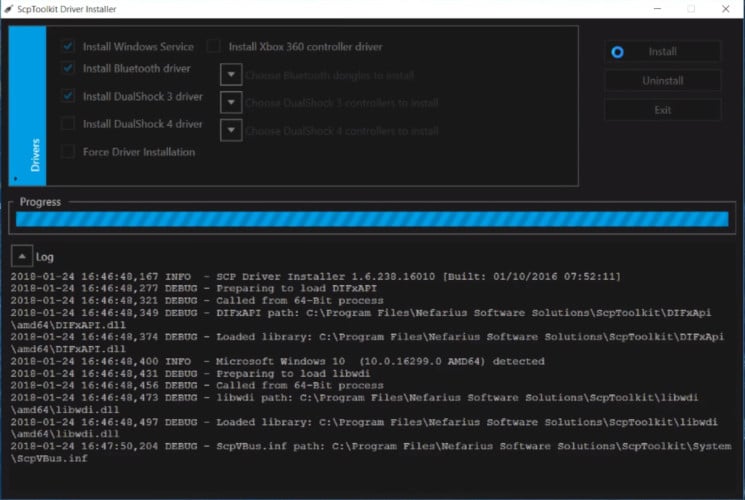Viewport: 745px width, 500px height.
Task: Click the 'Log' section label
Action: [45, 257]
